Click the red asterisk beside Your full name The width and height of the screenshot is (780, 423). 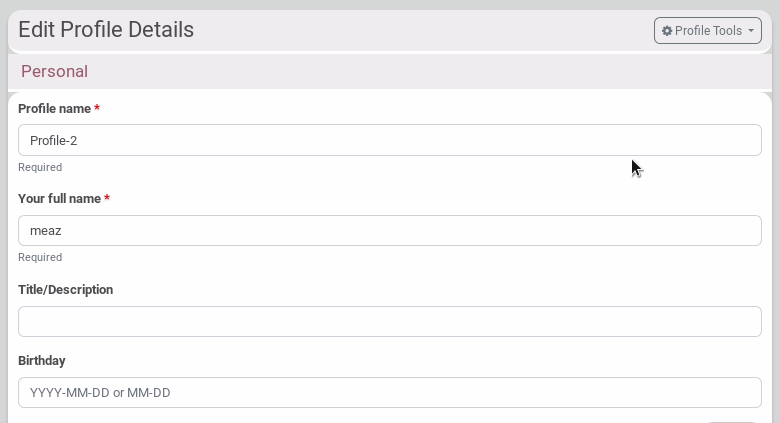click(107, 199)
